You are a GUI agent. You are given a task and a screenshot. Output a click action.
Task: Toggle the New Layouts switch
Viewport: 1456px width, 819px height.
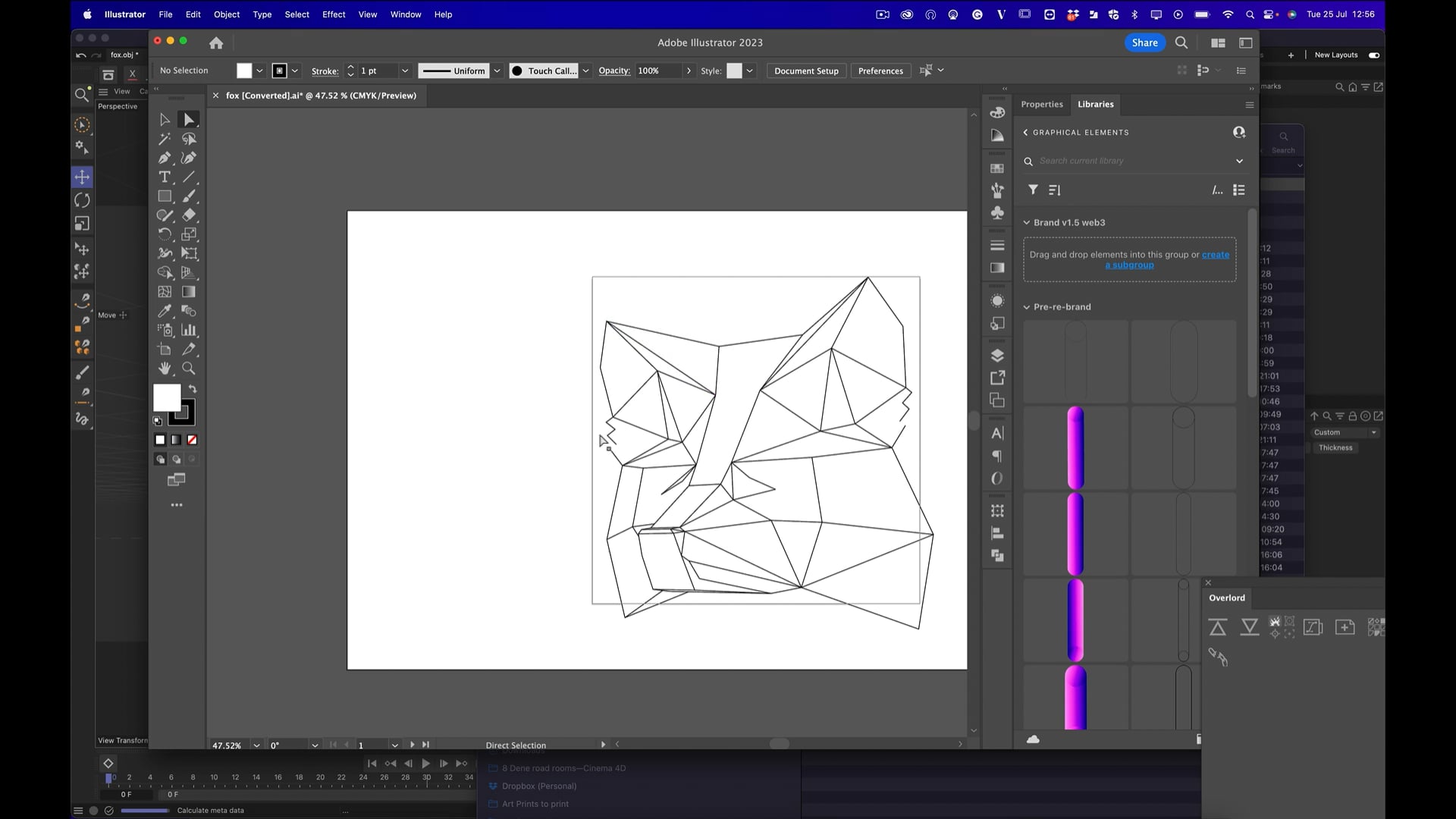pos(1373,55)
